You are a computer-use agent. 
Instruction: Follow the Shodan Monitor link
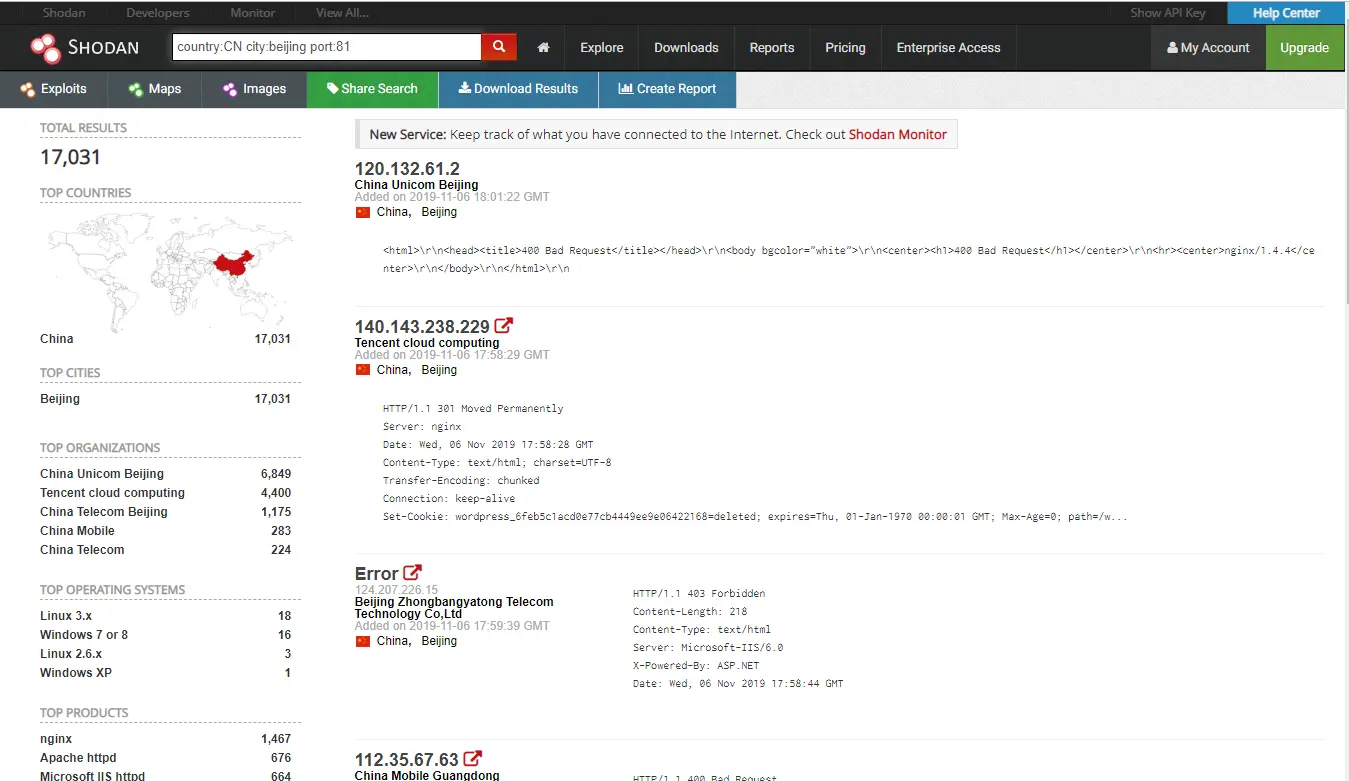(897, 134)
